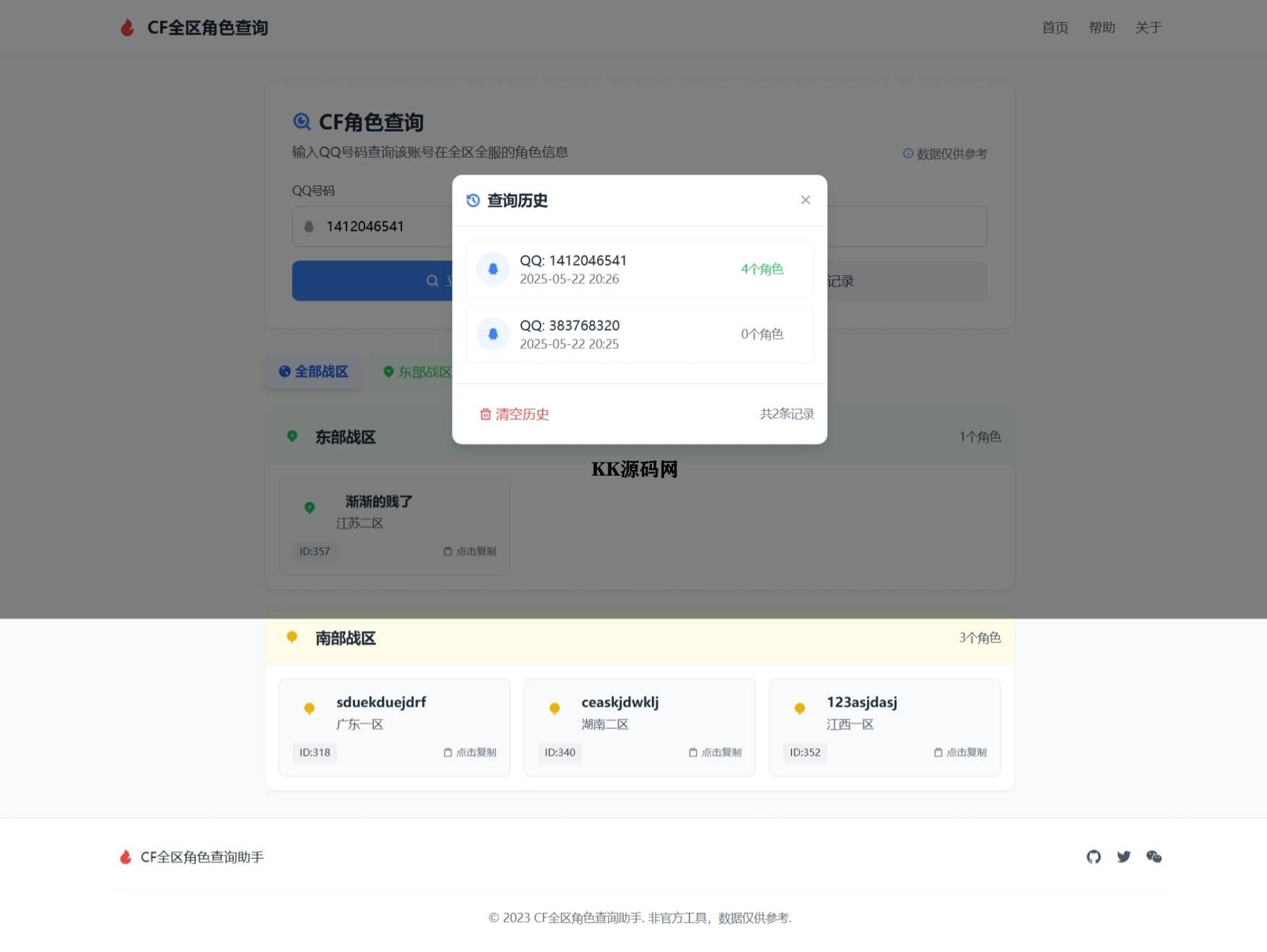This screenshot has height=952, width=1267.
Task: Click the yellow pin icon in 南部战区 header
Action: coord(292,637)
